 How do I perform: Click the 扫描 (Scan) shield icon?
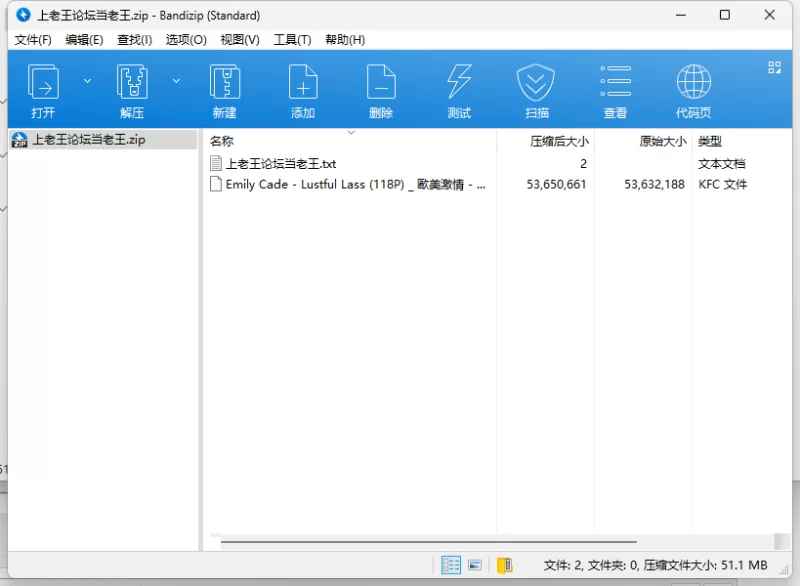[x=536, y=82]
